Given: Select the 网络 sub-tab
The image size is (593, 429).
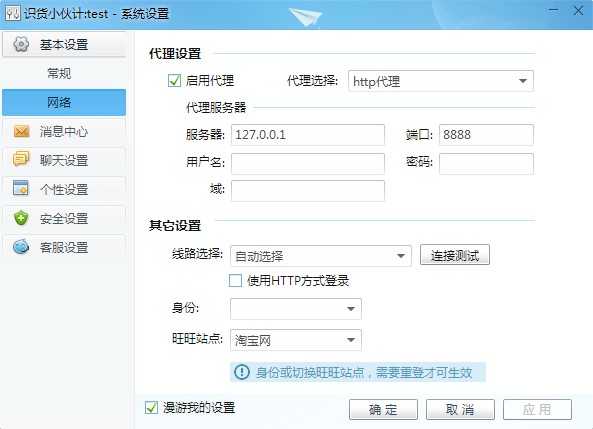Looking at the screenshot, I should click(x=64, y=103).
